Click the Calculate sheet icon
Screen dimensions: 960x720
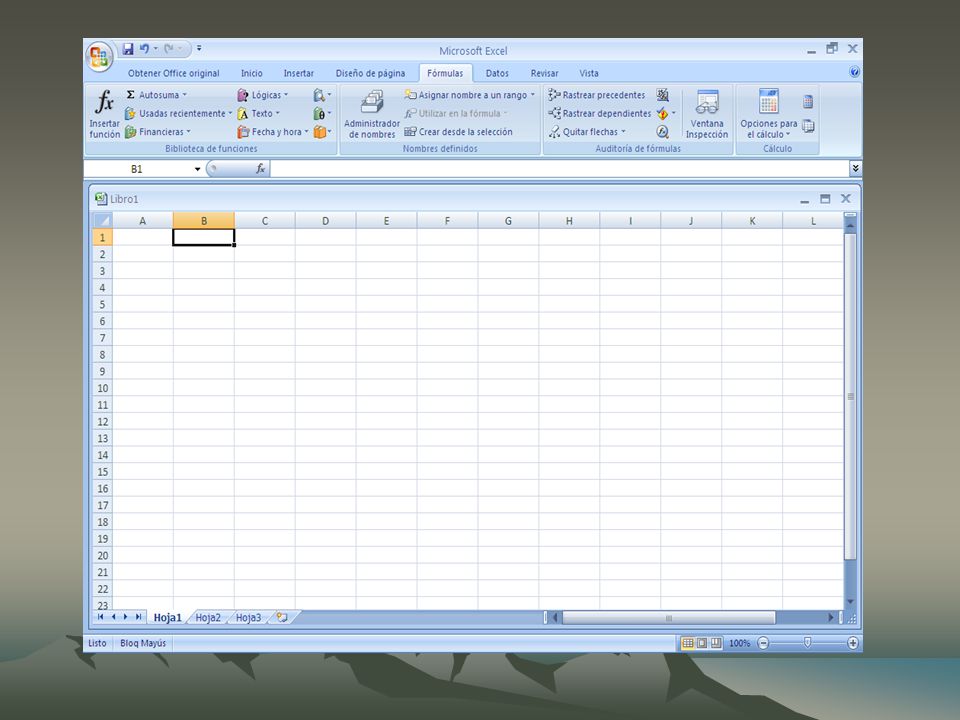pyautogui.click(x=808, y=126)
